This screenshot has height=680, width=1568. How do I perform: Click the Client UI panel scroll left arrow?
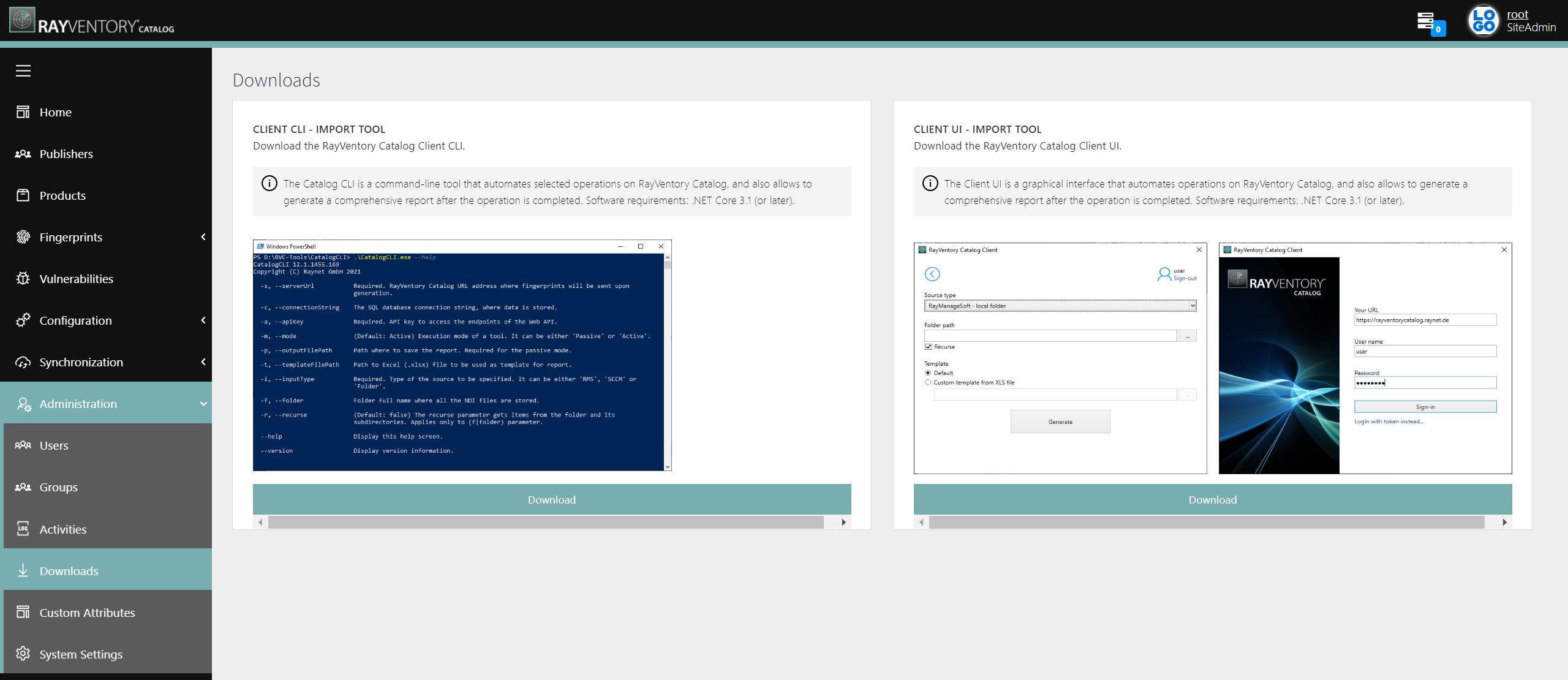coord(921,522)
